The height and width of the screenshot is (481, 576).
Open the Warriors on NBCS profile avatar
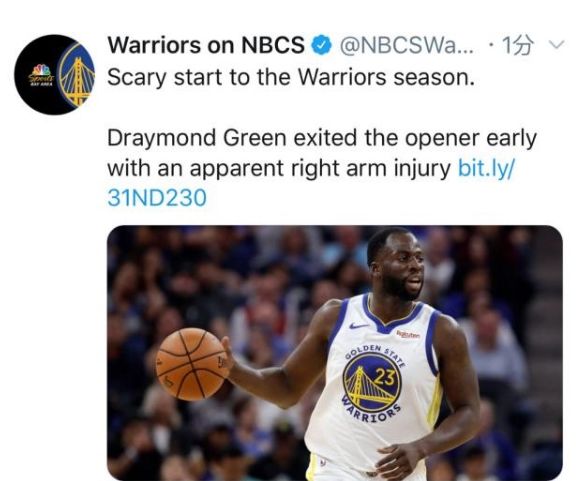coord(55,75)
